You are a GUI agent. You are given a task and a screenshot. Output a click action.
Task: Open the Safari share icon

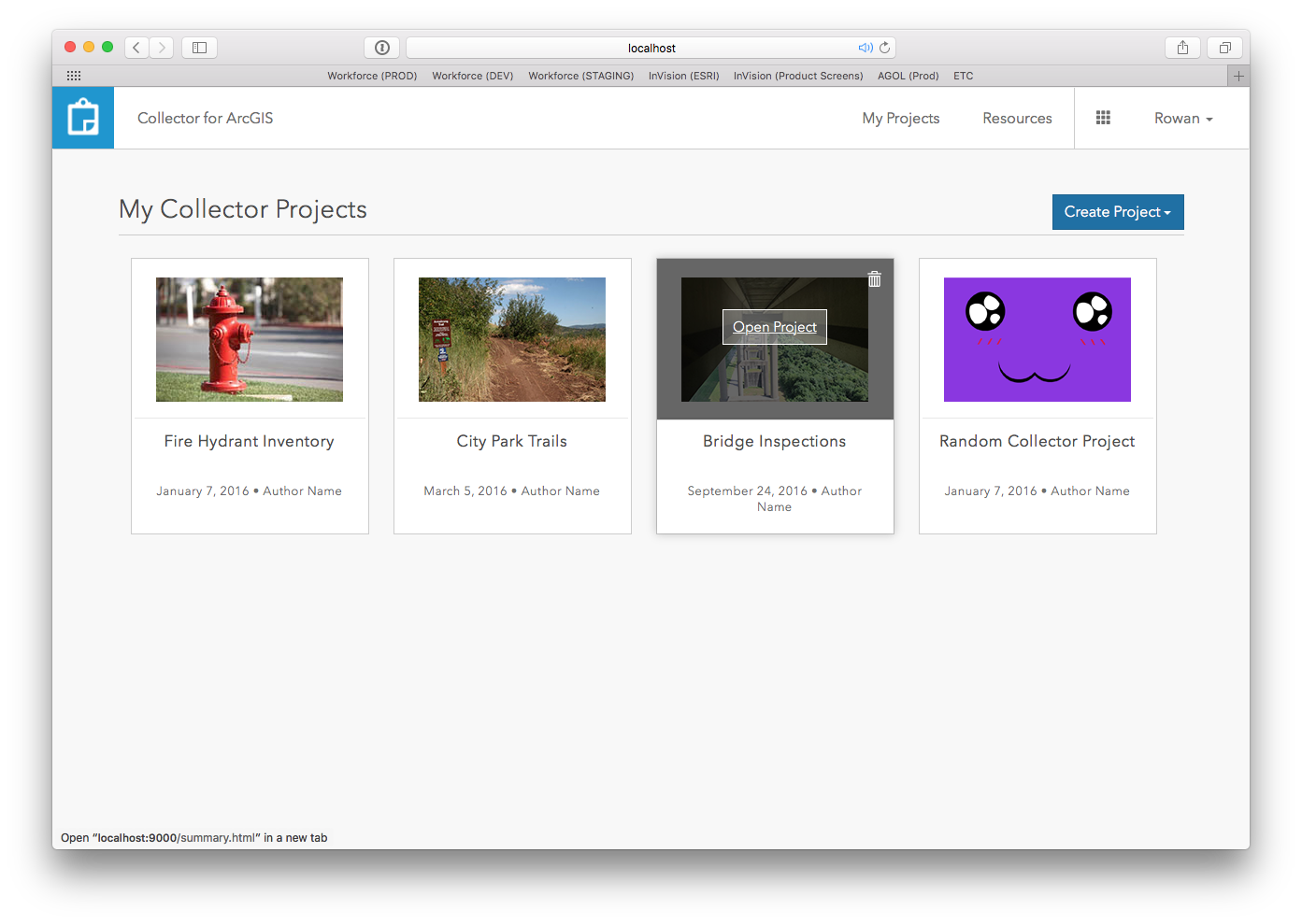(x=1182, y=48)
